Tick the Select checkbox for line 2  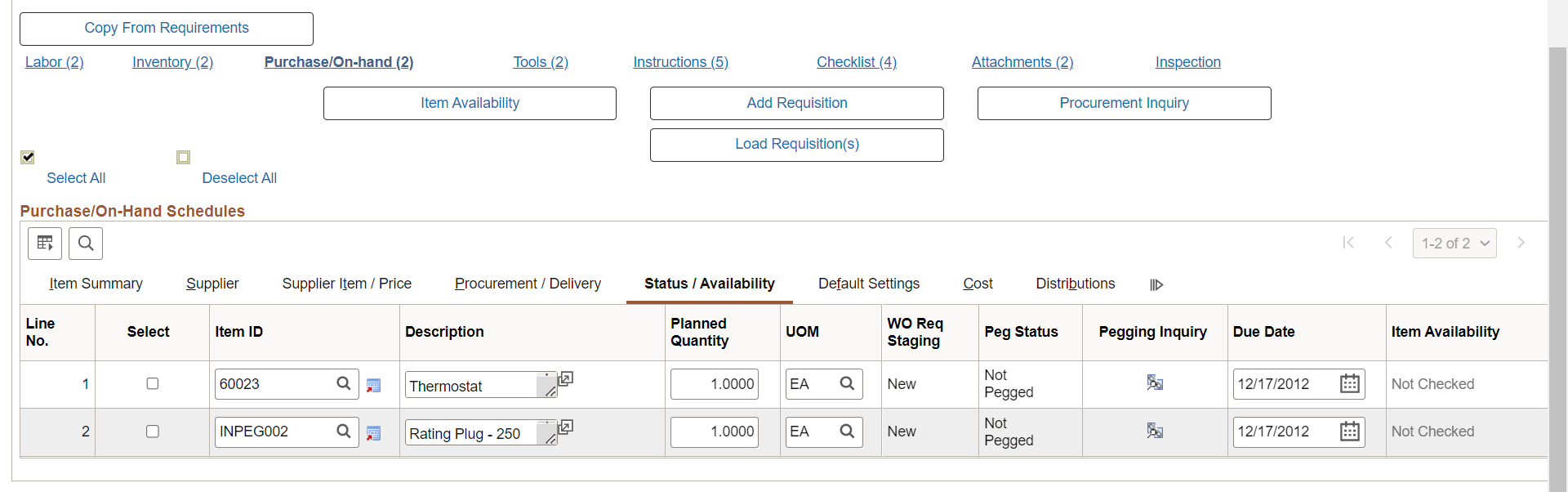pos(152,432)
